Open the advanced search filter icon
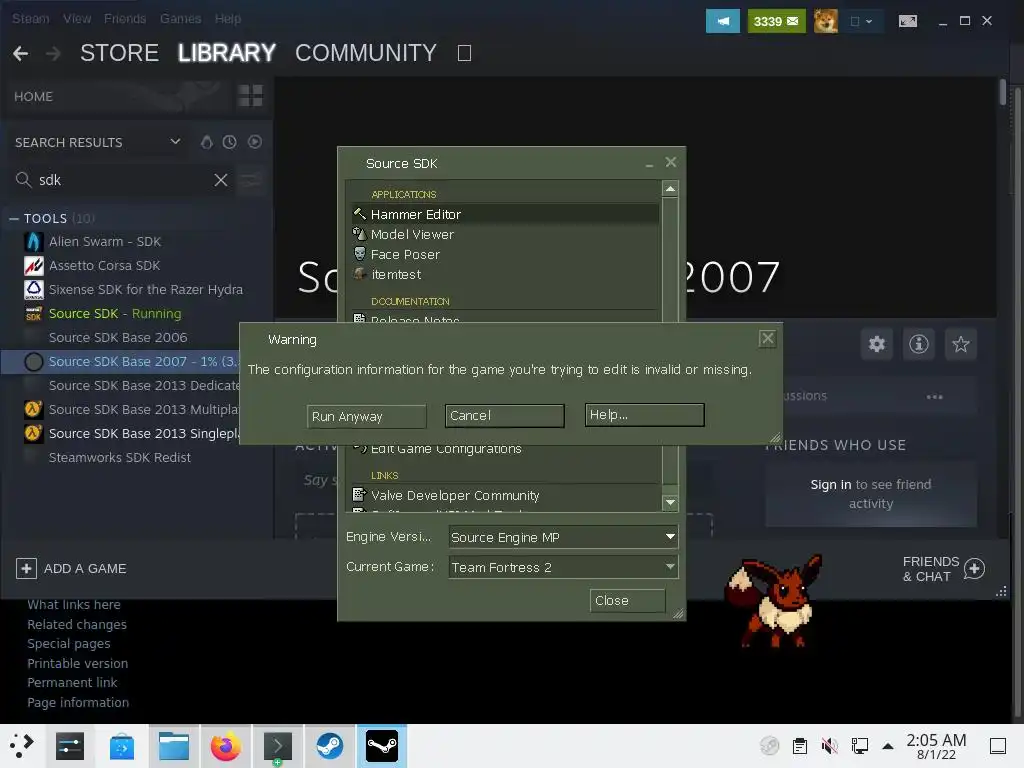Viewport: 1024px width, 768px height. (250, 180)
